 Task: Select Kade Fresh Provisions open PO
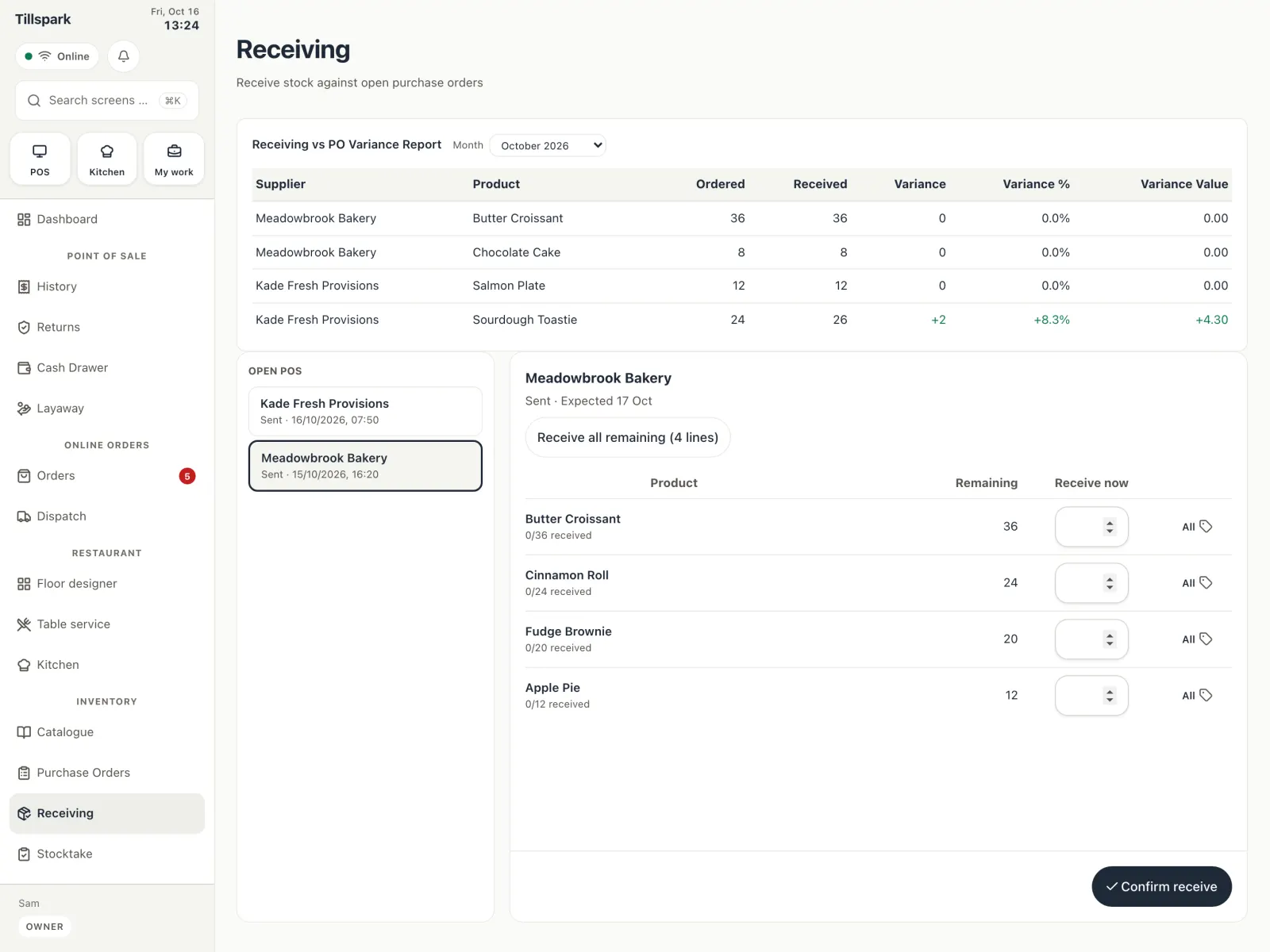tap(365, 411)
